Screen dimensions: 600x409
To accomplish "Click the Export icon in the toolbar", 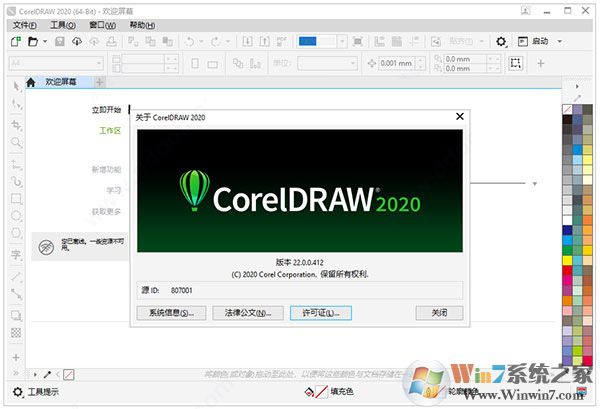I will point(264,41).
